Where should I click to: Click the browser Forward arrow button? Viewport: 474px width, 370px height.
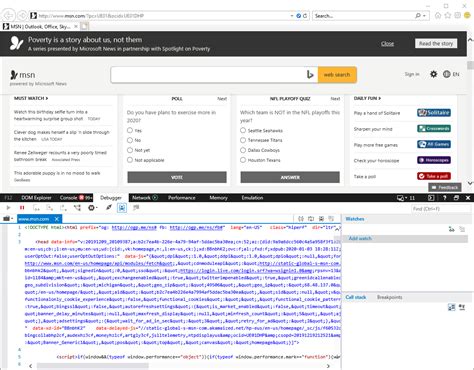click(x=22, y=16)
